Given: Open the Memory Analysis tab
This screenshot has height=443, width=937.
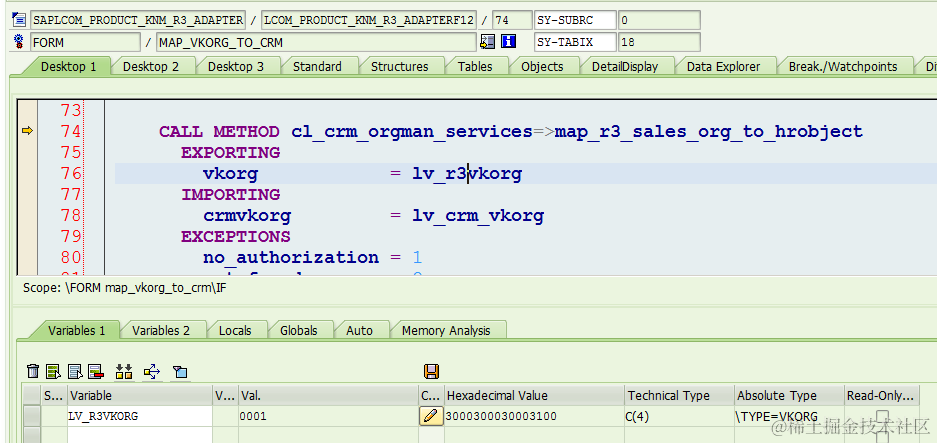Looking at the screenshot, I should (x=446, y=330).
